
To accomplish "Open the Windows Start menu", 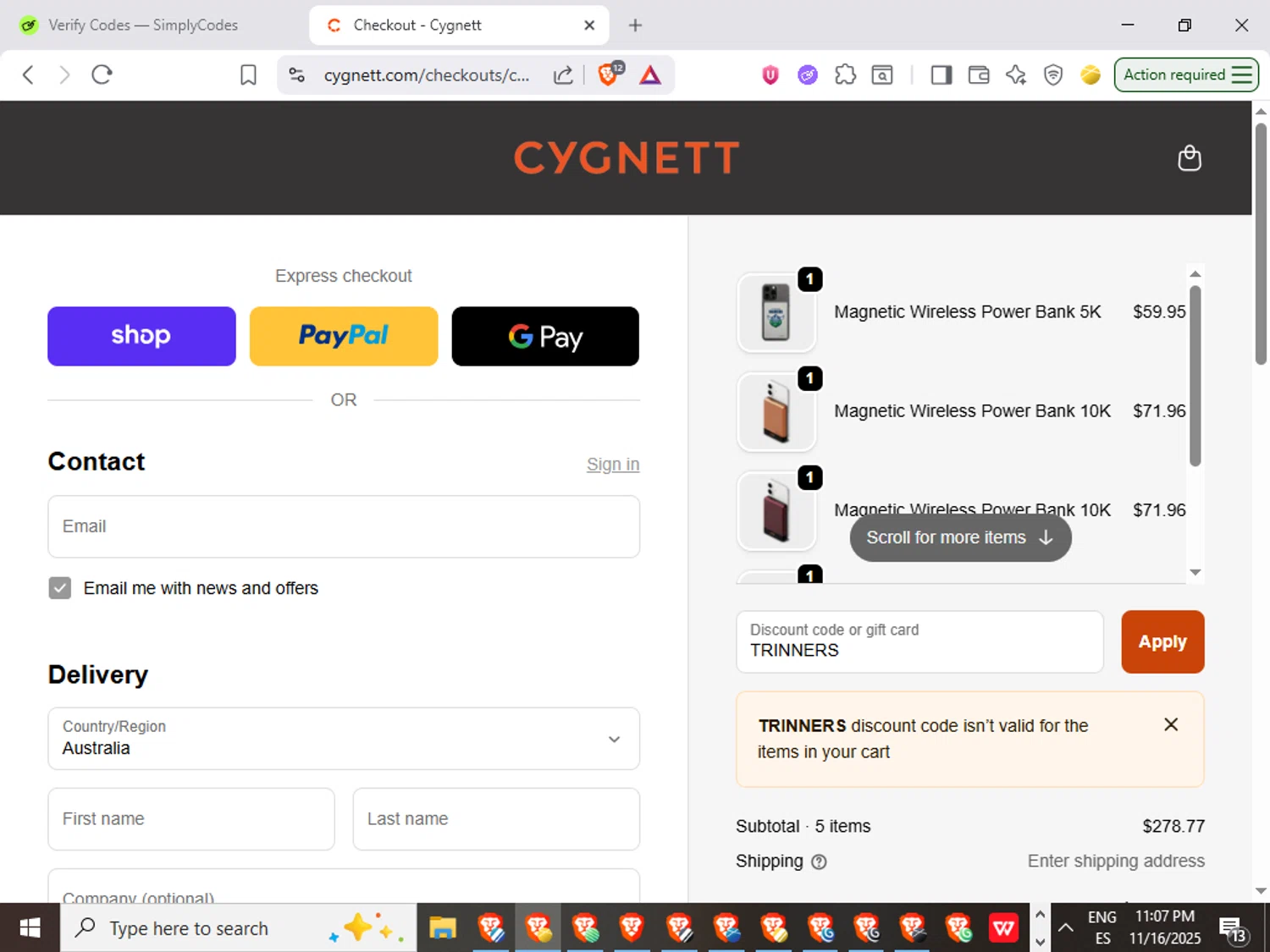I will pyautogui.click(x=30, y=928).
